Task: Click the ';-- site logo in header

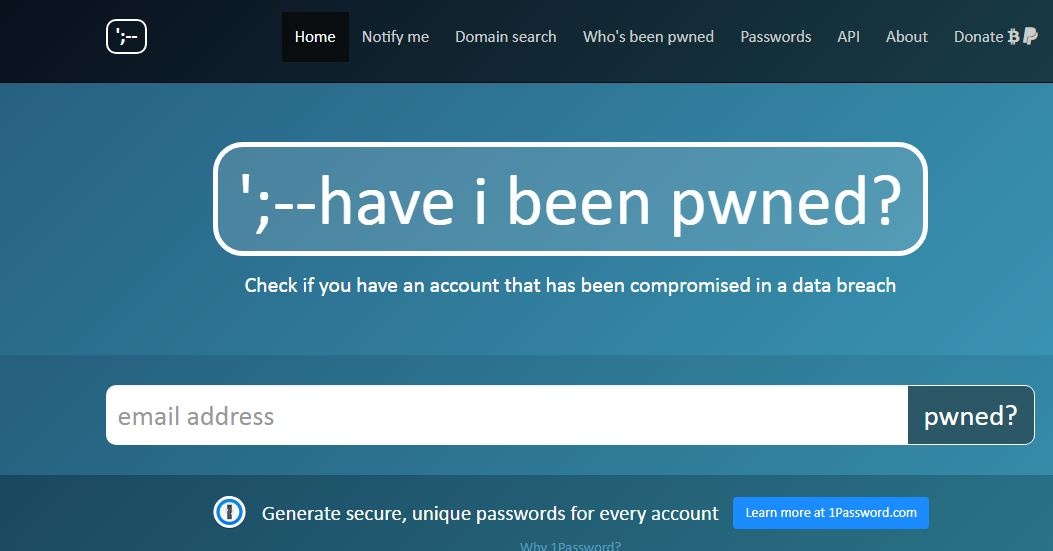Action: (x=126, y=37)
